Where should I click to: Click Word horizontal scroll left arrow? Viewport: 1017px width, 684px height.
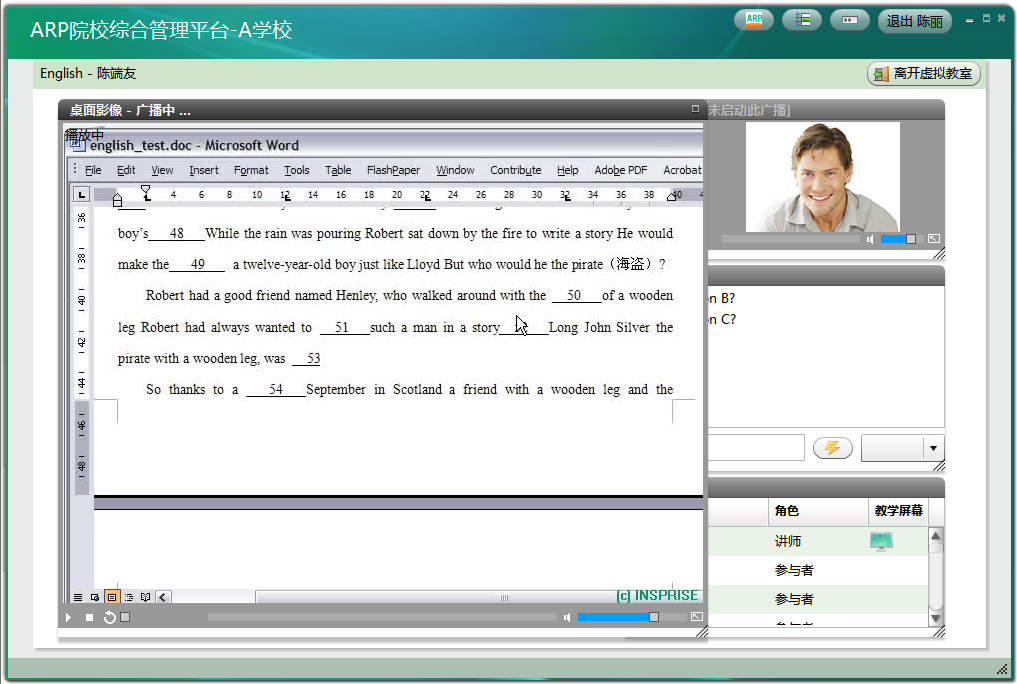[x=163, y=597]
